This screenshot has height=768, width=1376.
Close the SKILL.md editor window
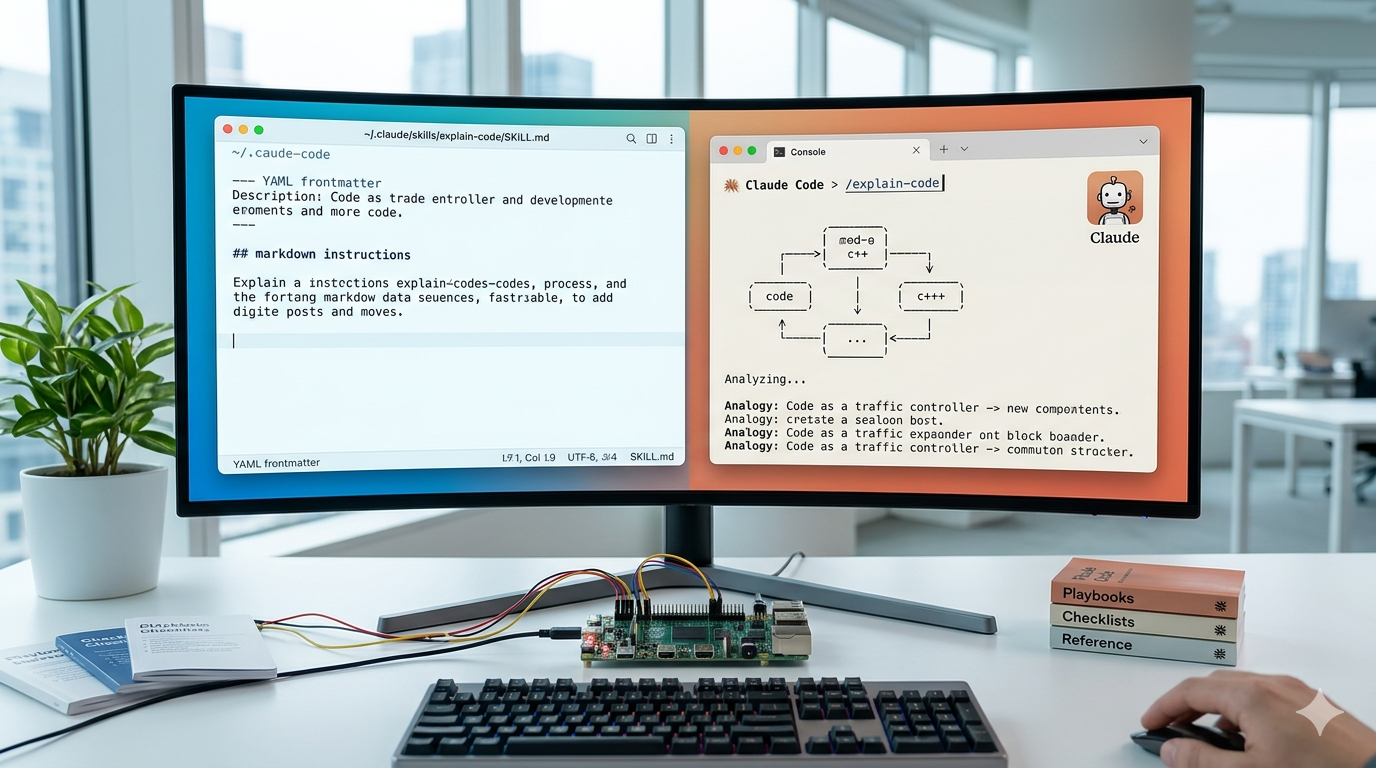227,130
